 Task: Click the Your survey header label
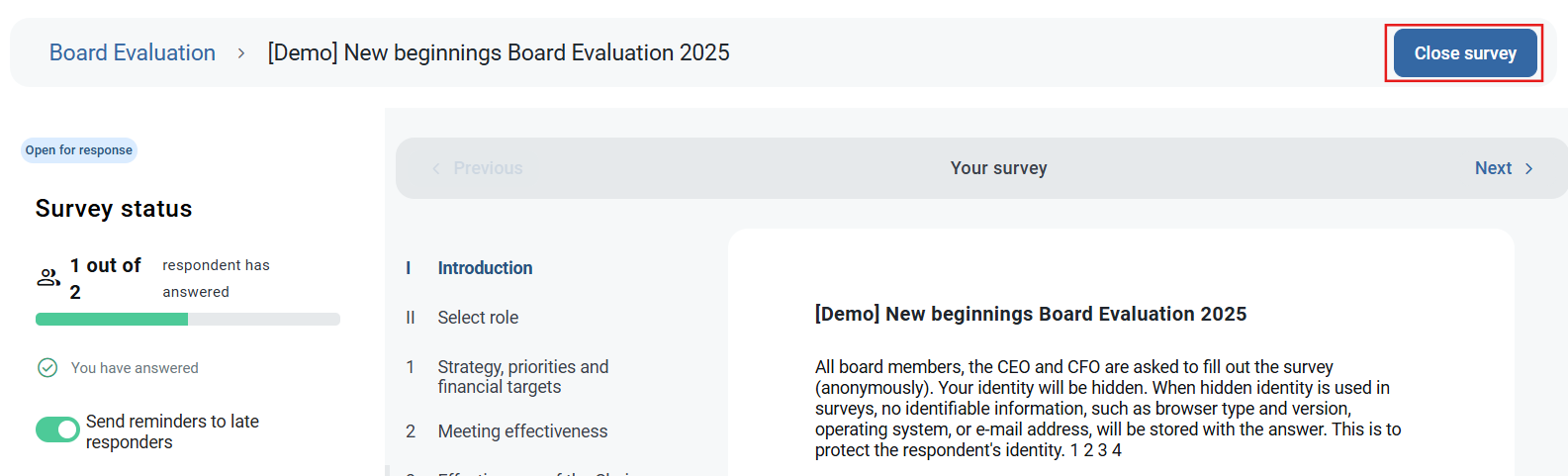(998, 168)
